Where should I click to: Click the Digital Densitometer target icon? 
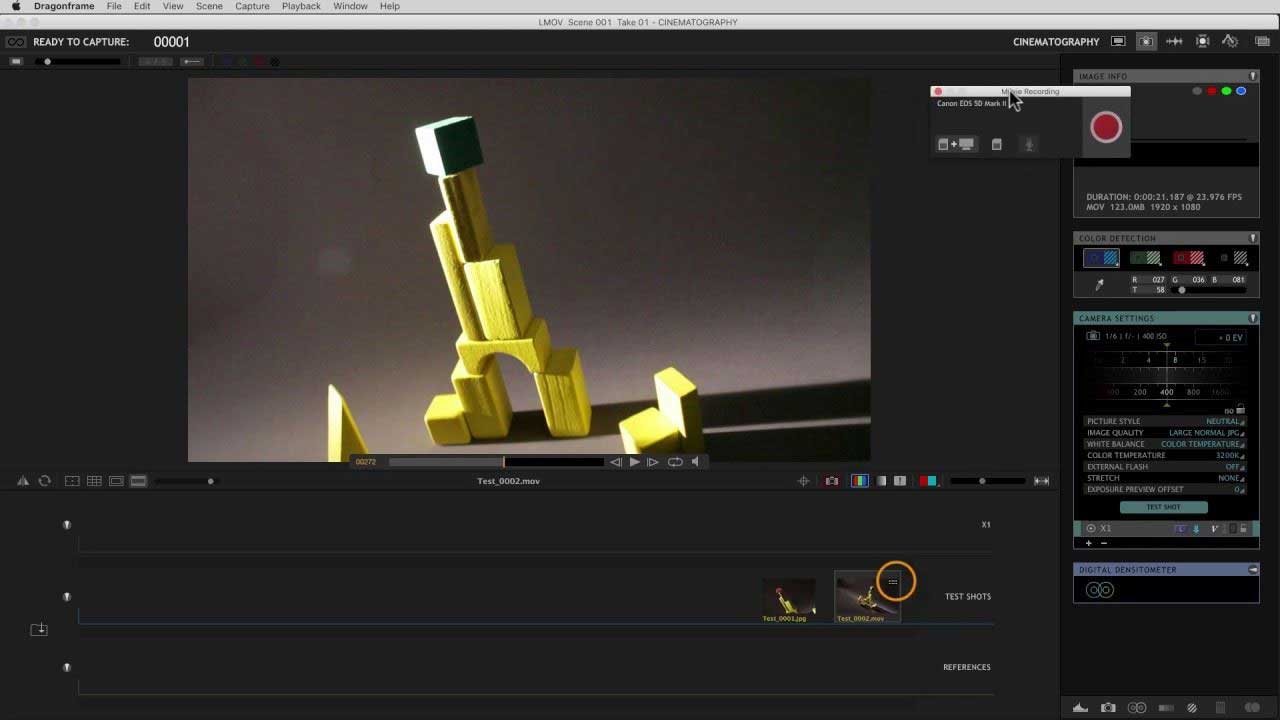point(1099,590)
